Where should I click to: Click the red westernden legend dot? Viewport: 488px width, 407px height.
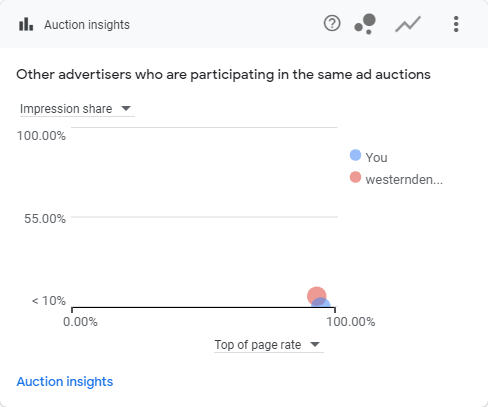[x=355, y=177]
